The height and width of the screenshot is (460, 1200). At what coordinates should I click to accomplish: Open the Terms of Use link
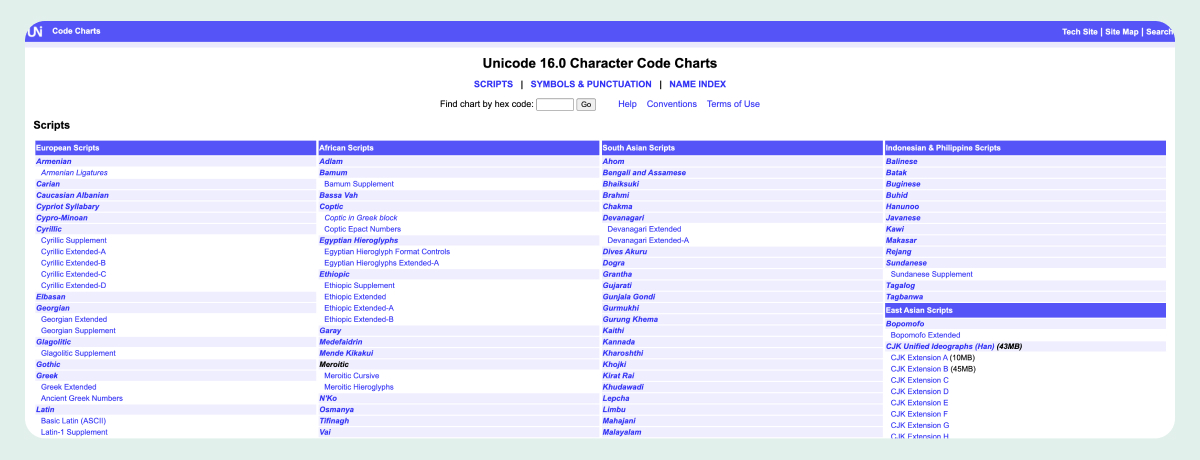pyautogui.click(x=733, y=104)
